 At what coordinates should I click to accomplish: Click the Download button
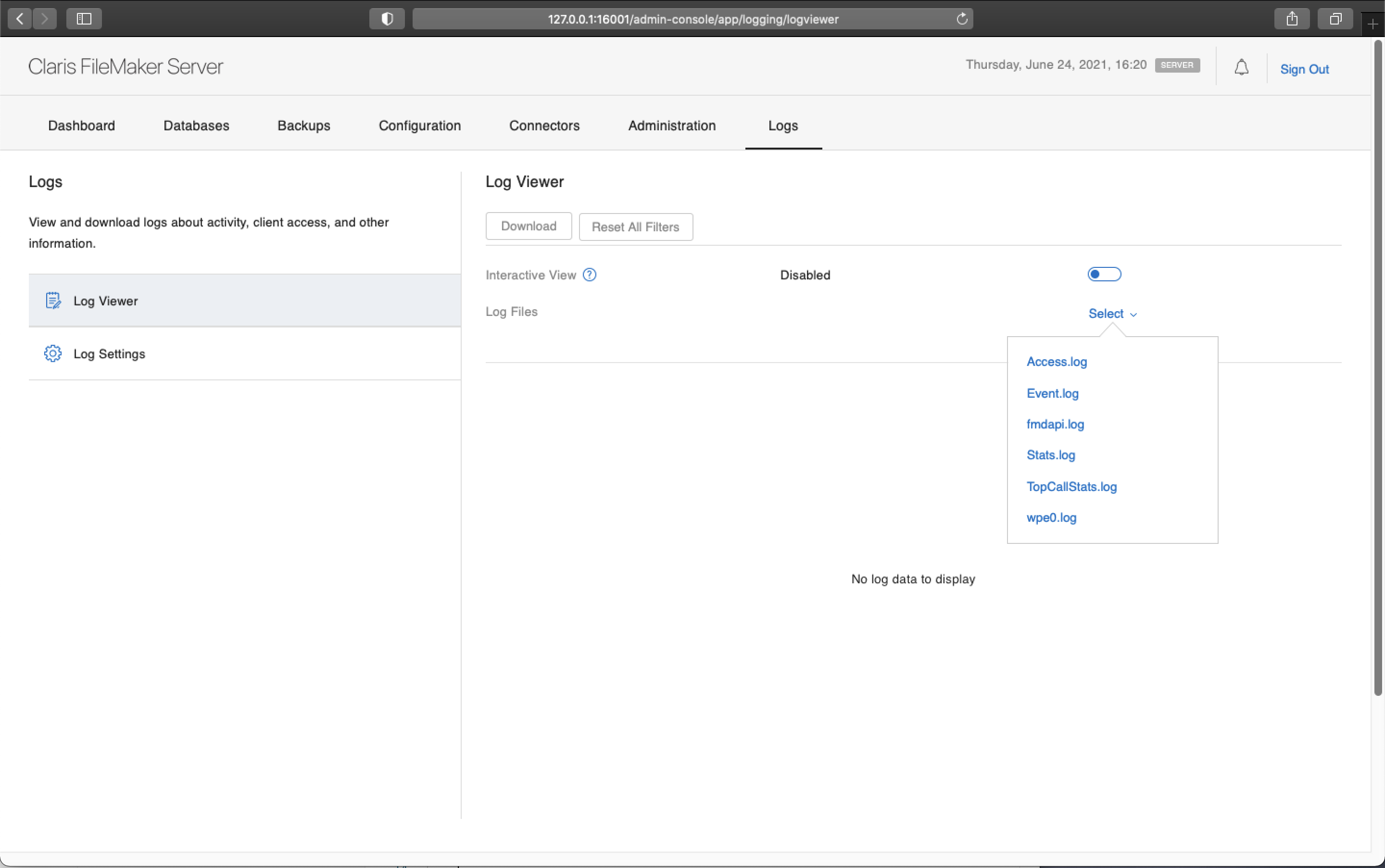coord(528,226)
